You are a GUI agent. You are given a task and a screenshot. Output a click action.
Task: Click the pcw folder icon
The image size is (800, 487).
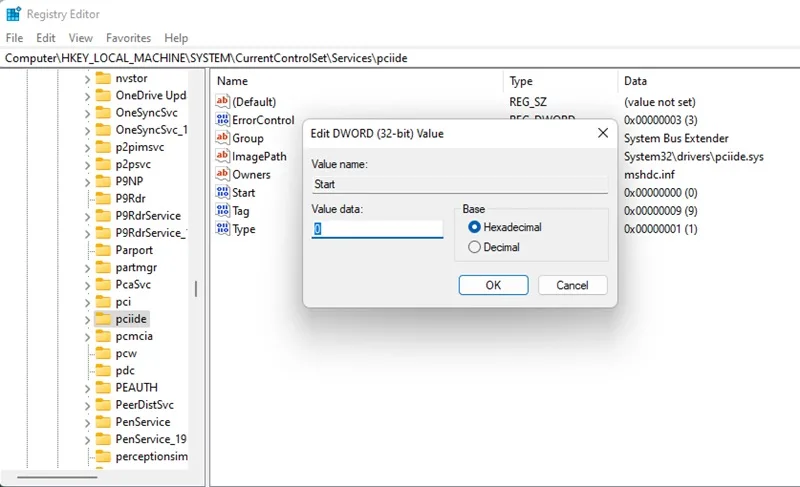coord(103,353)
